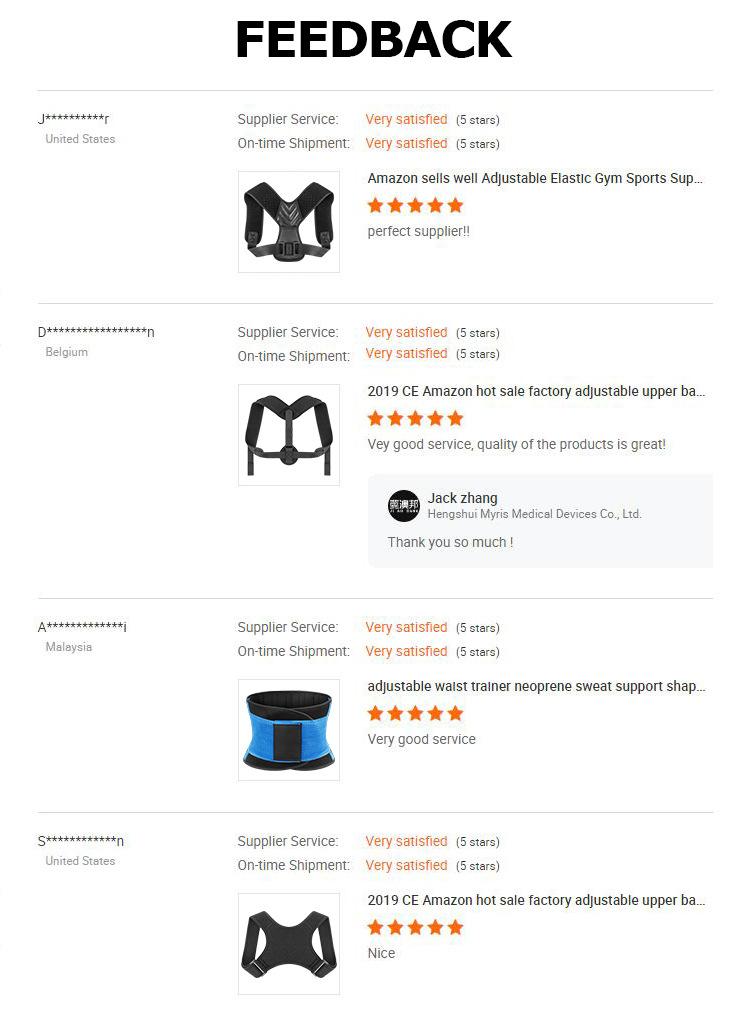Click the Belgium reviewer's masked name
The image size is (750, 1025).
click(x=96, y=333)
